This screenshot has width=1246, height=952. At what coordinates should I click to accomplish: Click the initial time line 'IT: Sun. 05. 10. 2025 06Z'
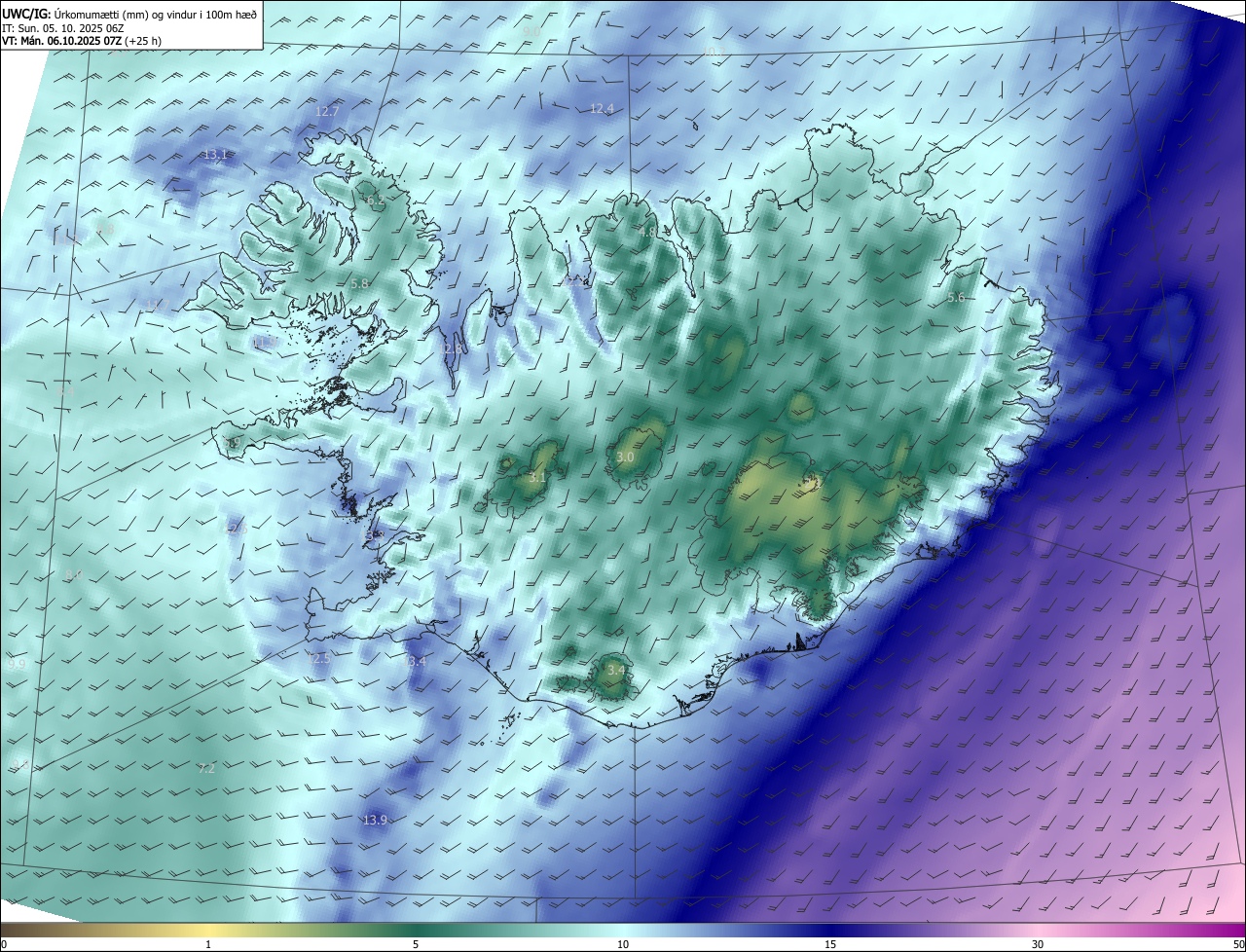[x=62, y=28]
